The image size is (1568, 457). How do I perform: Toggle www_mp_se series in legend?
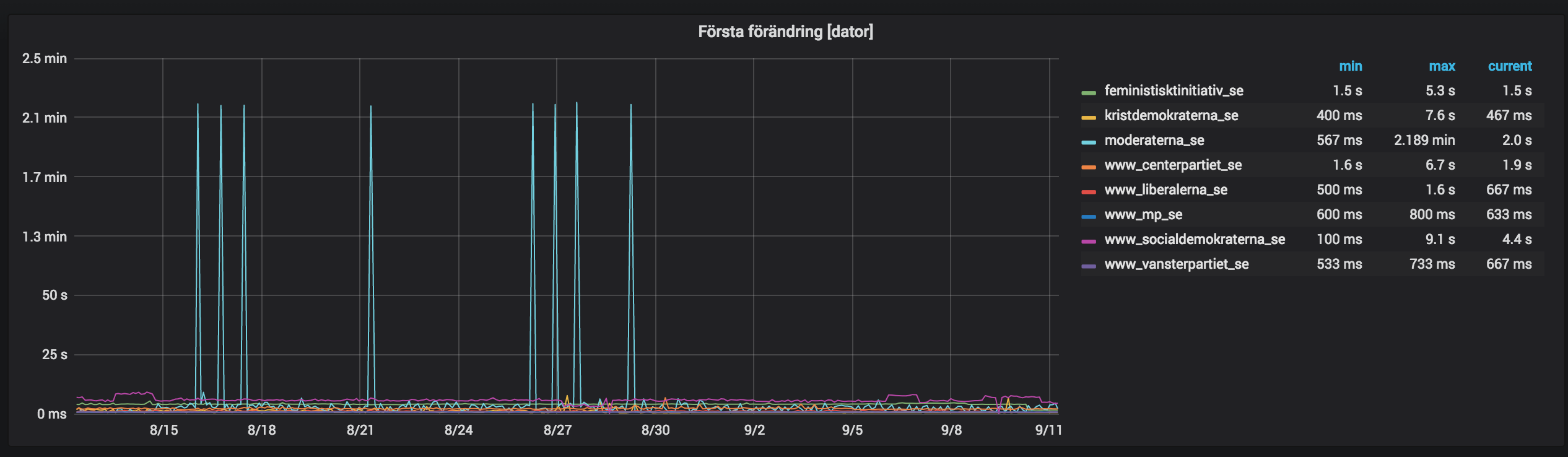(x=1143, y=215)
